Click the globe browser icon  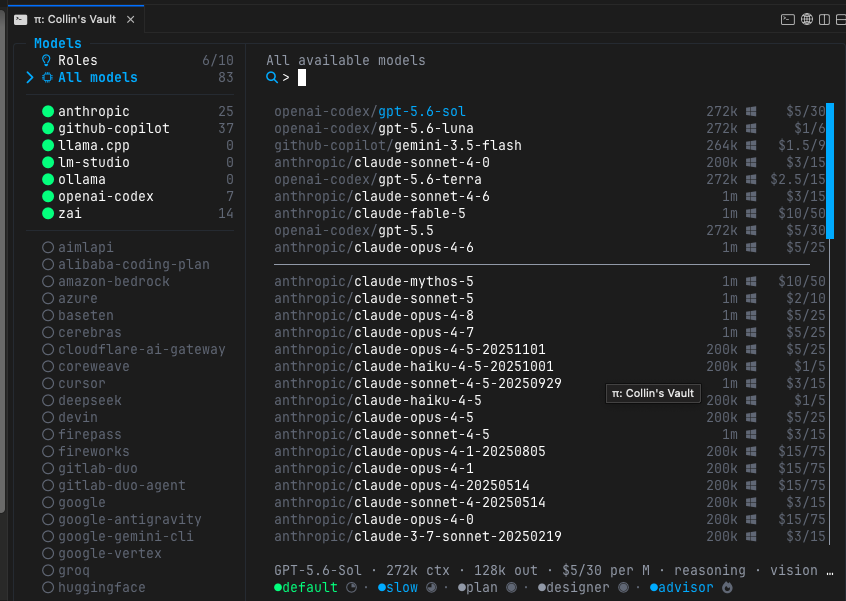pyautogui.click(x=807, y=19)
